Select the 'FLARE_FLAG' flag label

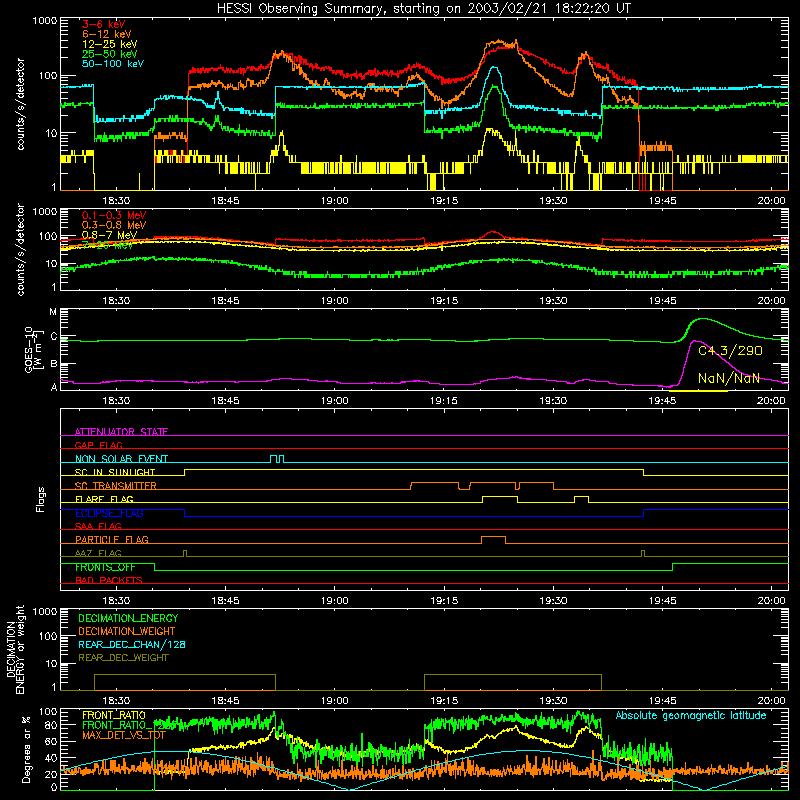(x=104, y=499)
